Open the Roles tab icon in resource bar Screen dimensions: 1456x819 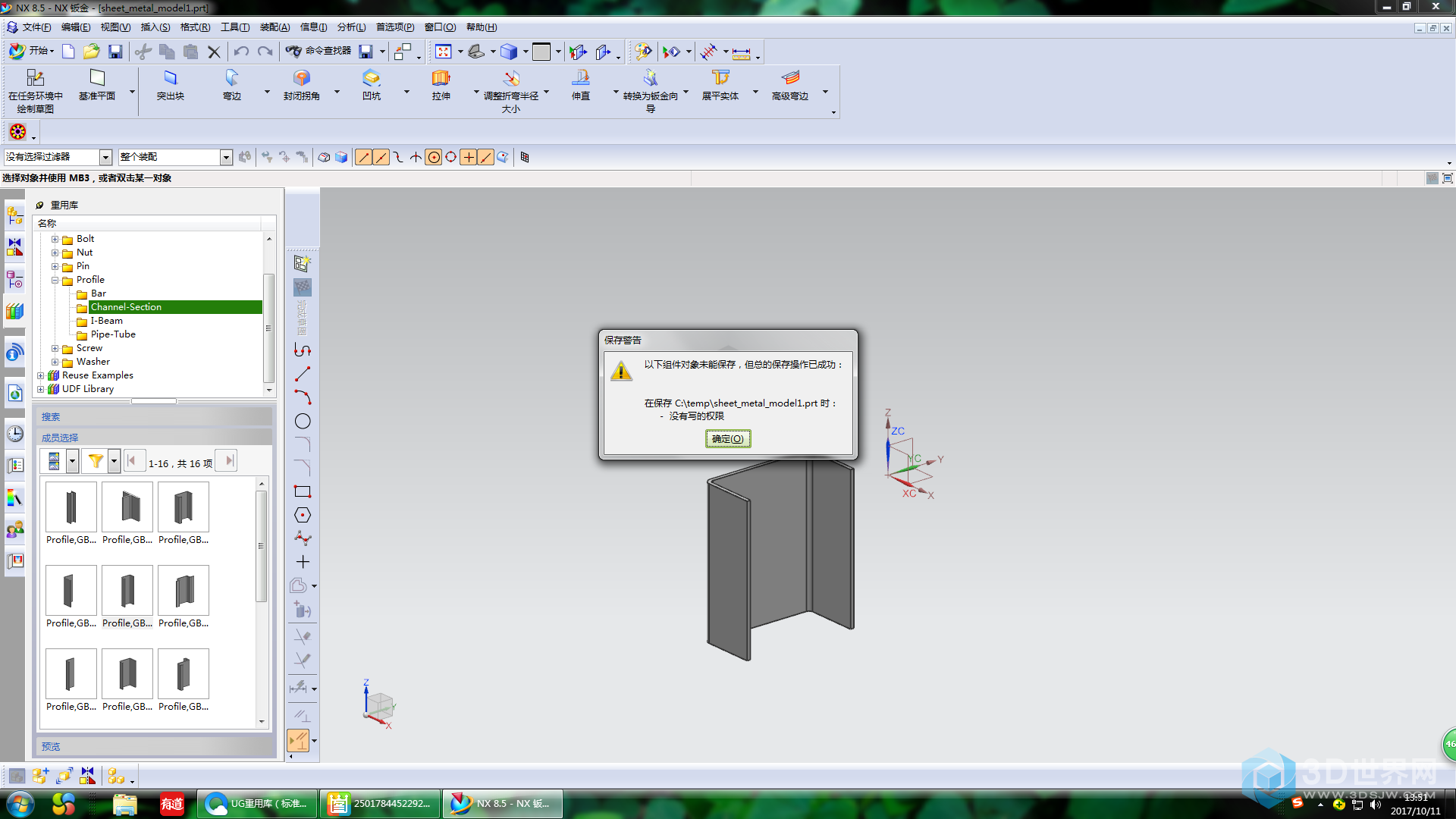click(x=15, y=529)
